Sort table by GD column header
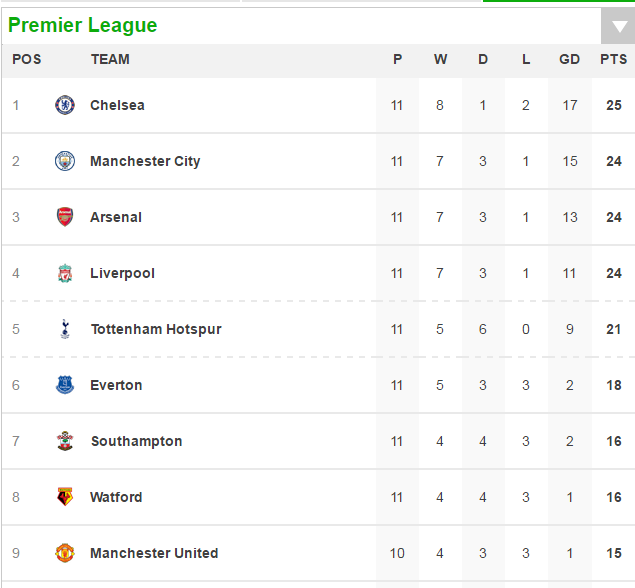Screen dimensions: 635x588 [x=569, y=59]
